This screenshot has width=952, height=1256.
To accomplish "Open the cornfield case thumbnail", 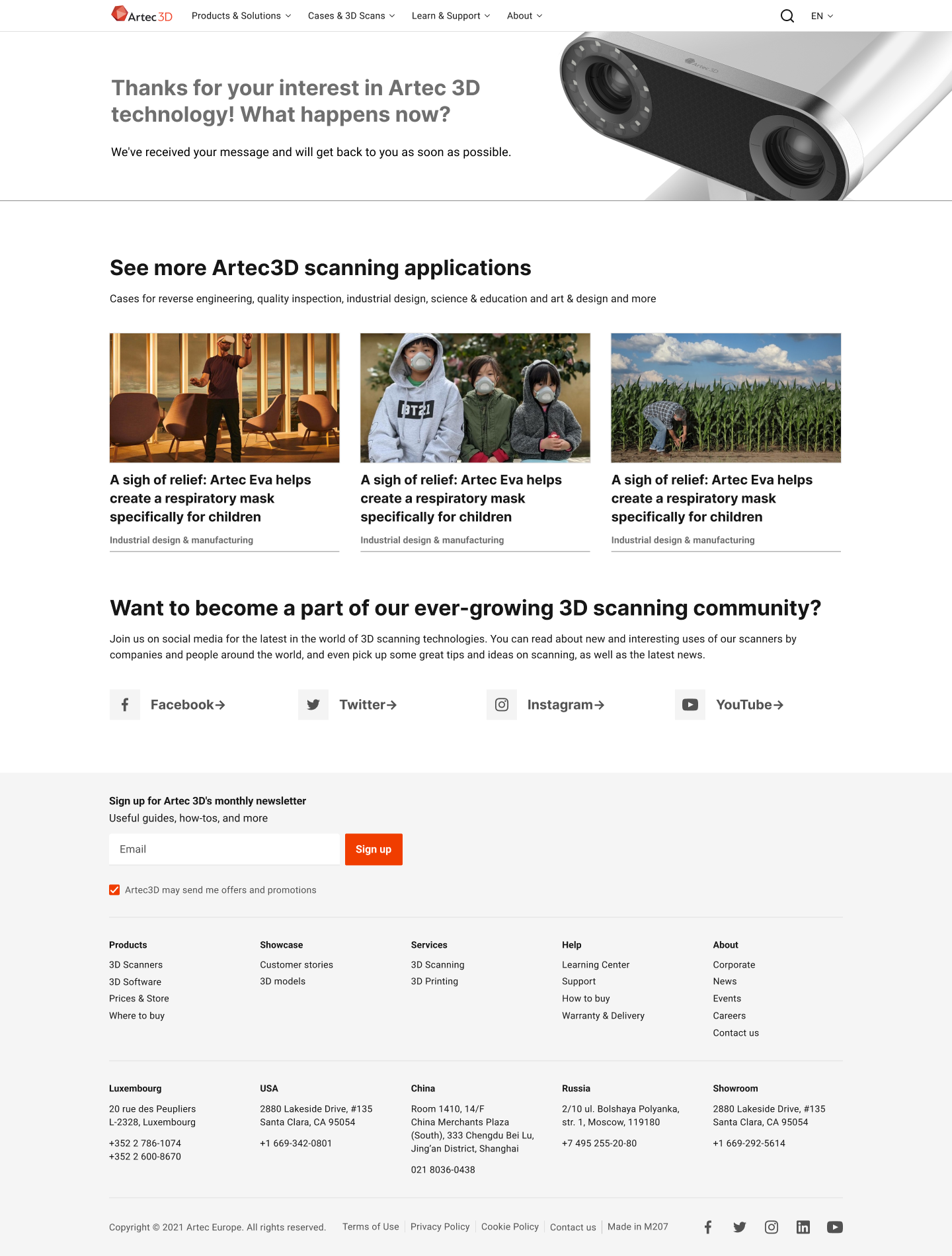I will pyautogui.click(x=726, y=398).
